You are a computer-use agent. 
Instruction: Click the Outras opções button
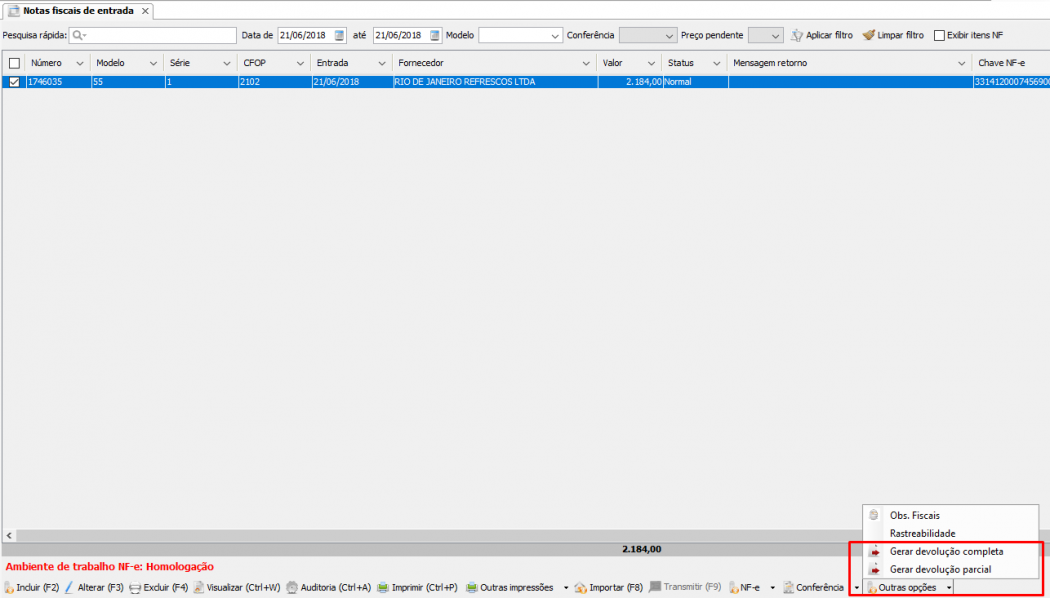click(x=906, y=588)
